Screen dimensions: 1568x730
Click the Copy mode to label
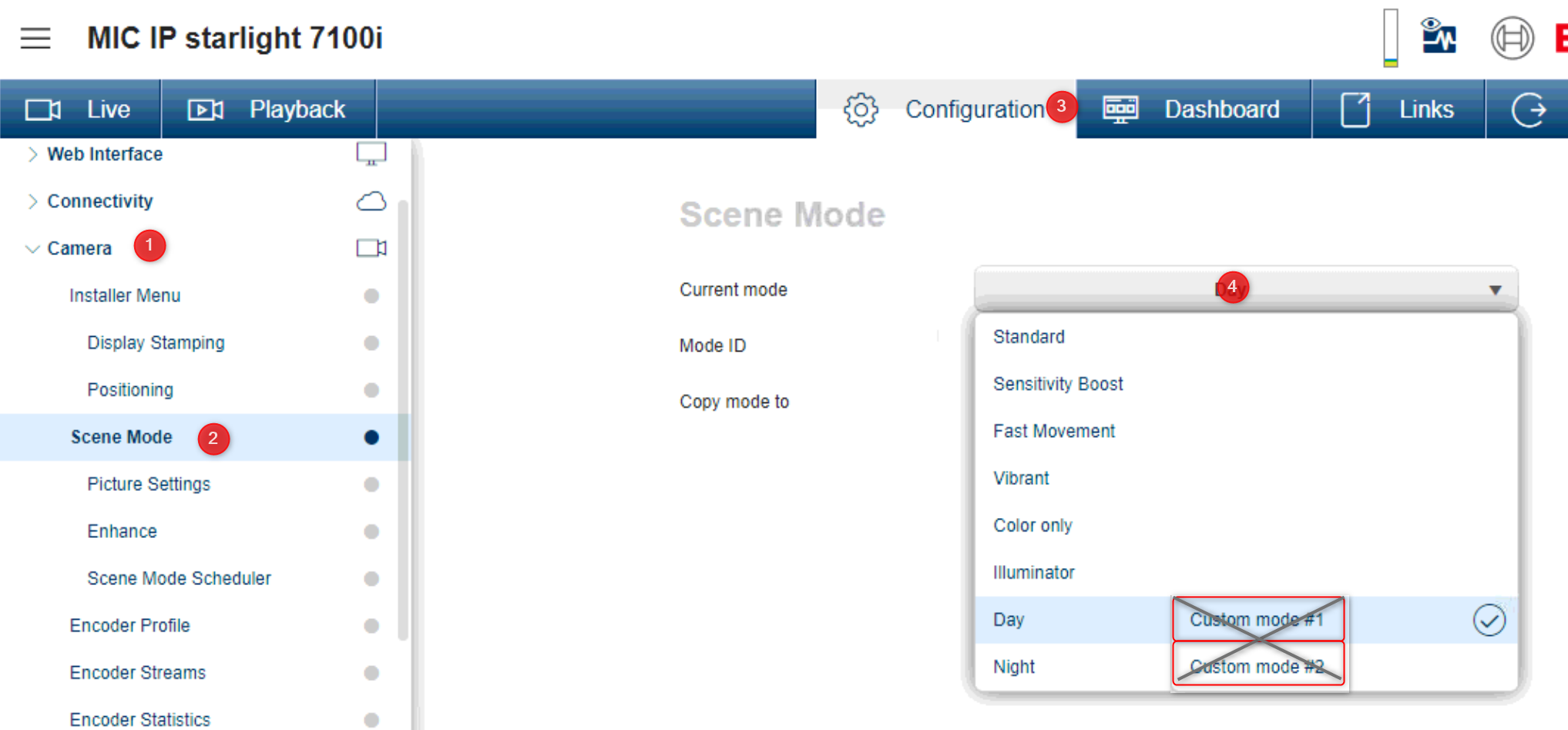click(734, 402)
